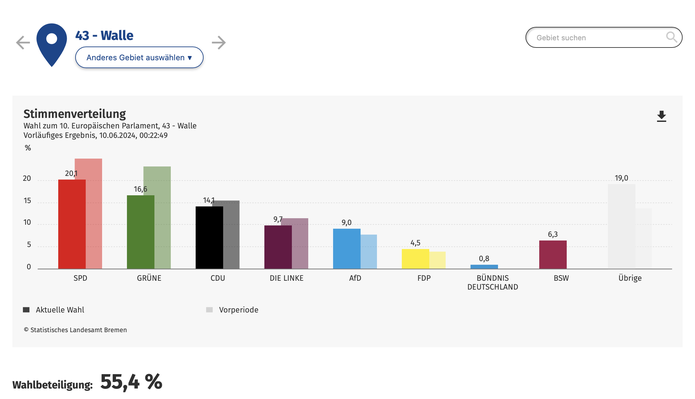Click the Übrige grey bar
This screenshot has width=695, height=399.
[621, 227]
